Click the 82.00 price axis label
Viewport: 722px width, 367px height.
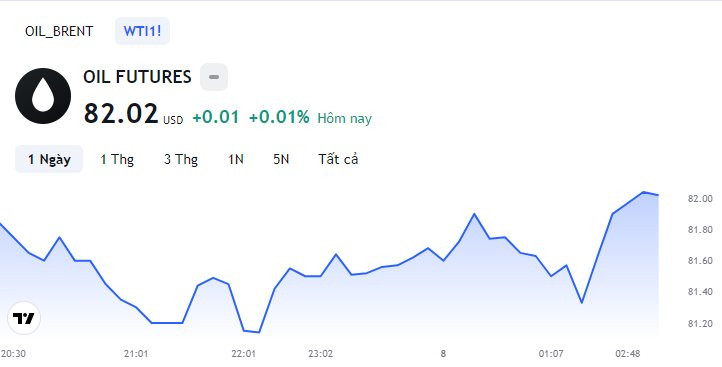(700, 198)
